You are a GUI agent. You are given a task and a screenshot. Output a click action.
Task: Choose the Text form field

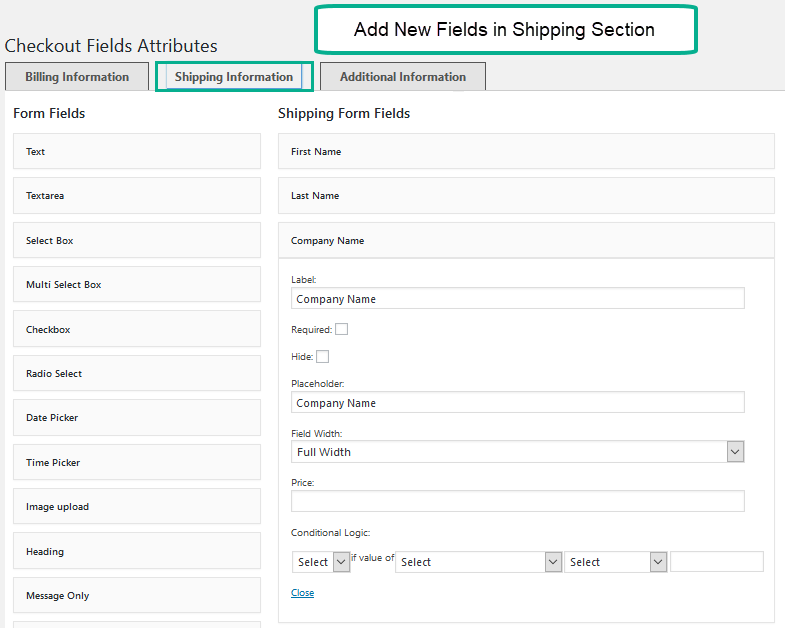pos(136,152)
